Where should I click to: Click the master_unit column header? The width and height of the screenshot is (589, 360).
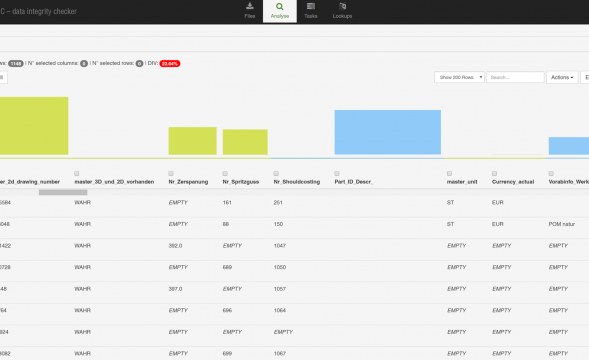click(462, 182)
